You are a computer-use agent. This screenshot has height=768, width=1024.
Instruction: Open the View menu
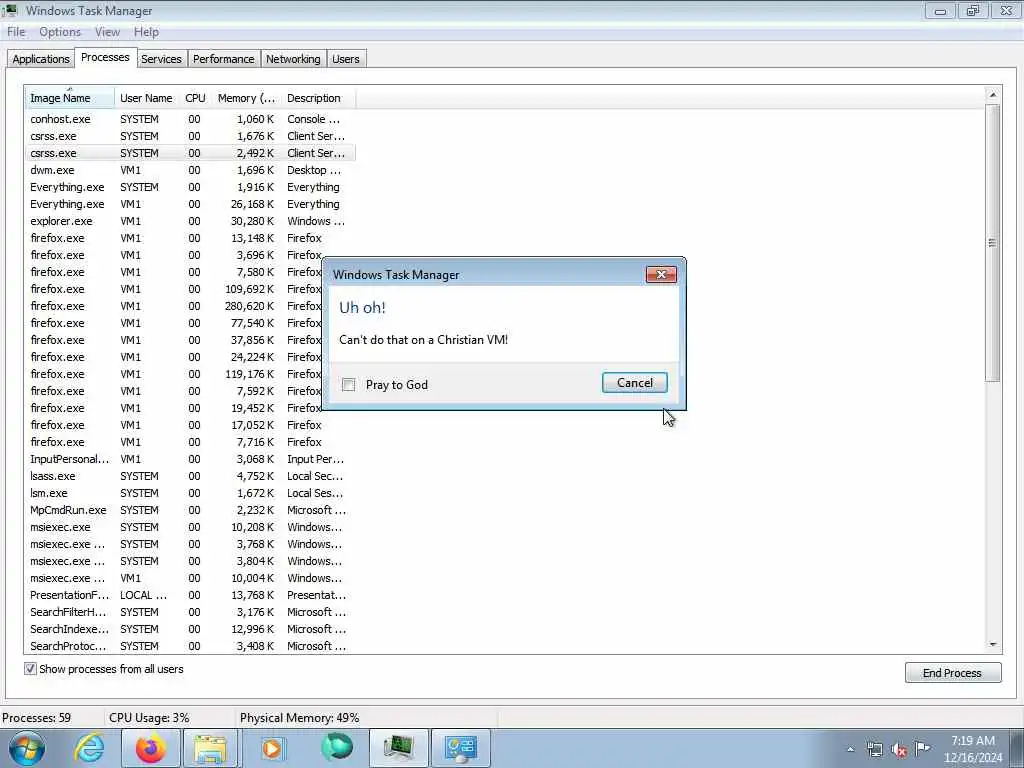coord(107,32)
